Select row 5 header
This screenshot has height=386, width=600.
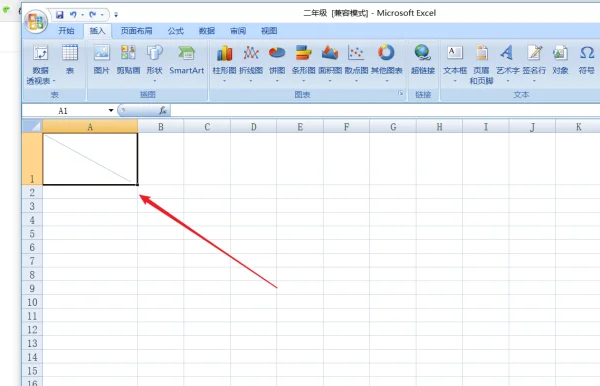33,234
